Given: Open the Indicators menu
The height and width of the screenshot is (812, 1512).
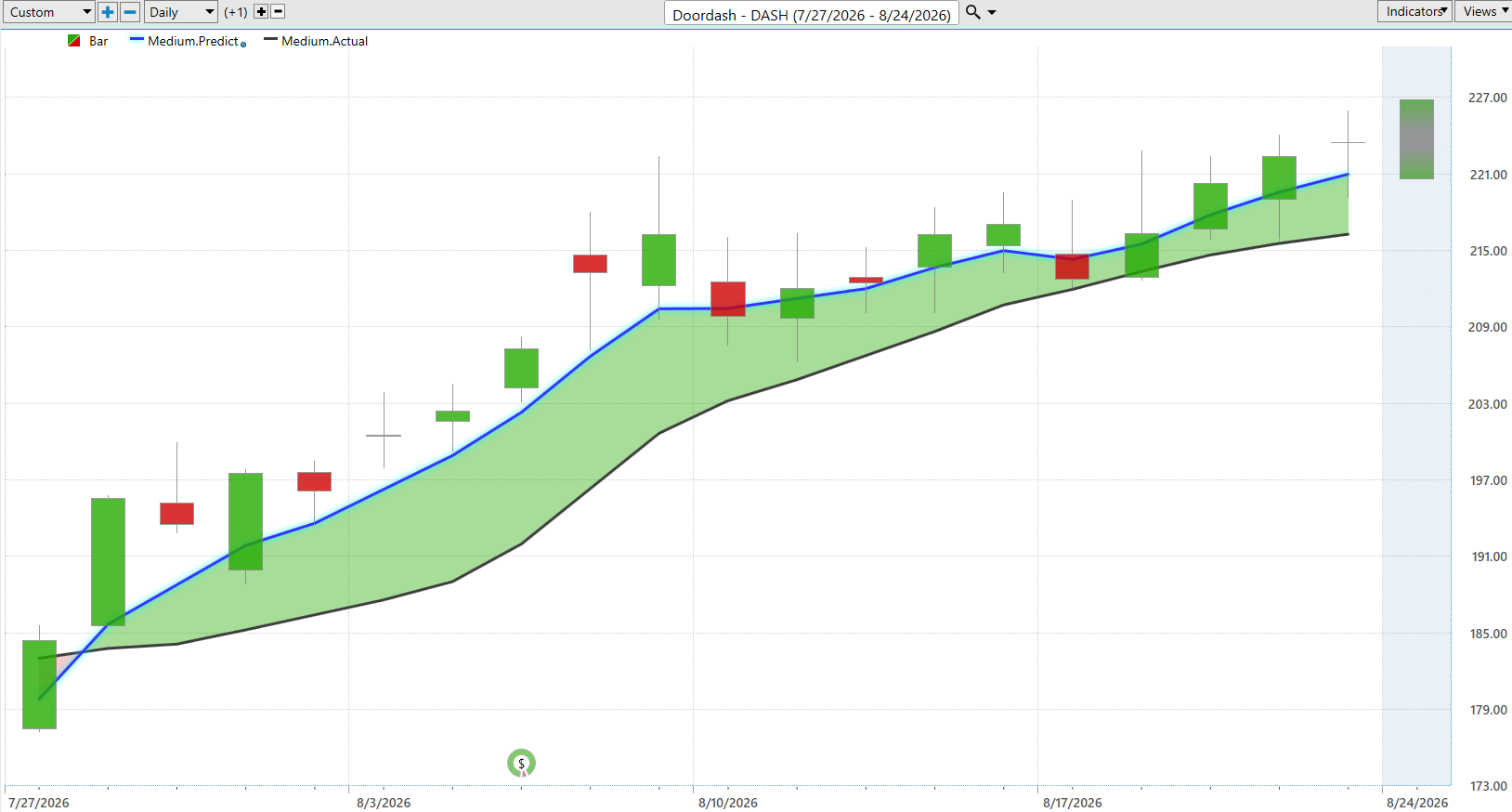Looking at the screenshot, I should [x=1414, y=11].
